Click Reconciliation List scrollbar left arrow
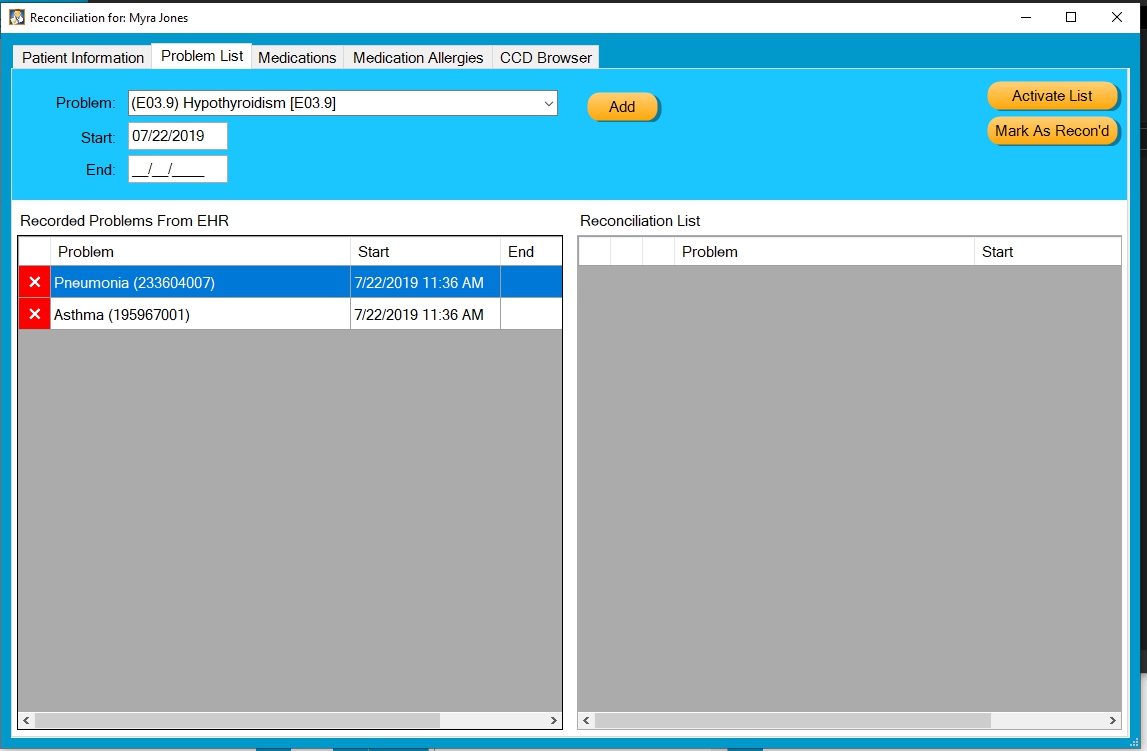This screenshot has height=751, width=1147. 586,720
